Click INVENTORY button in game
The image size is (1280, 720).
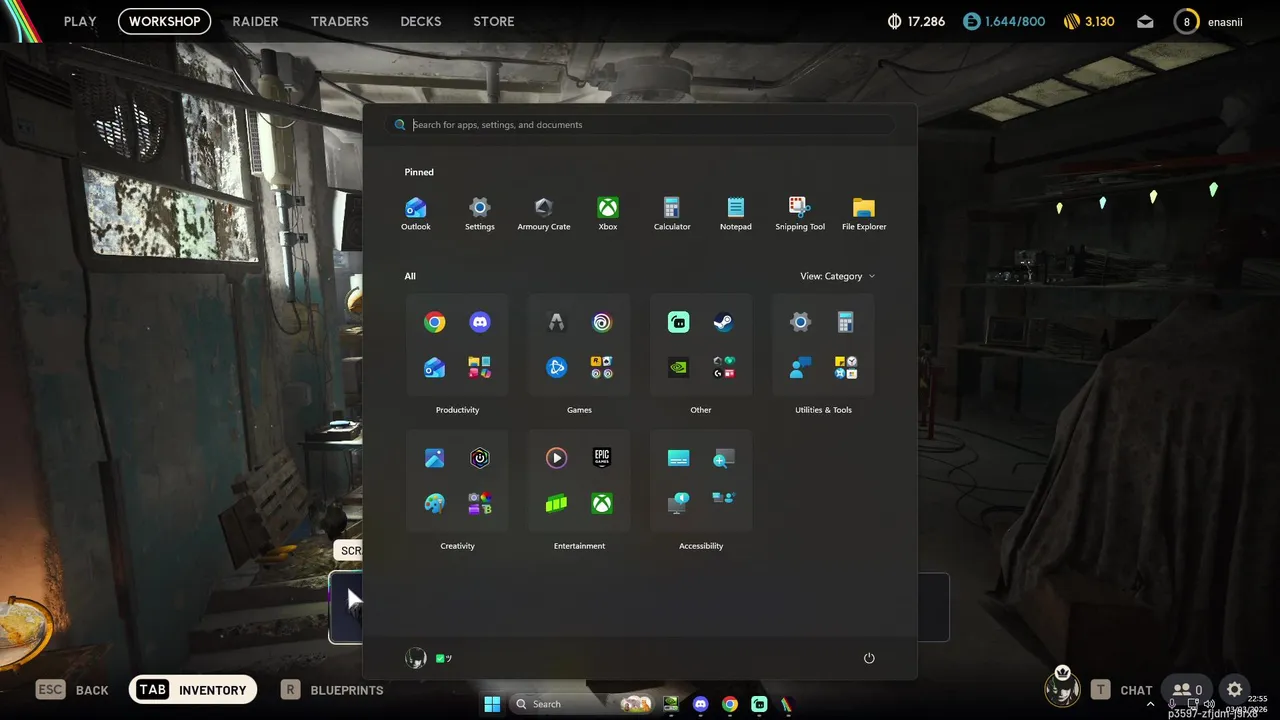pyautogui.click(x=193, y=690)
